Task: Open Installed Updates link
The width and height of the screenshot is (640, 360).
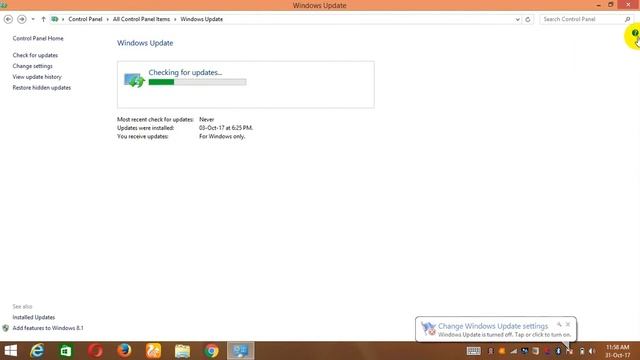Action: pos(33,317)
